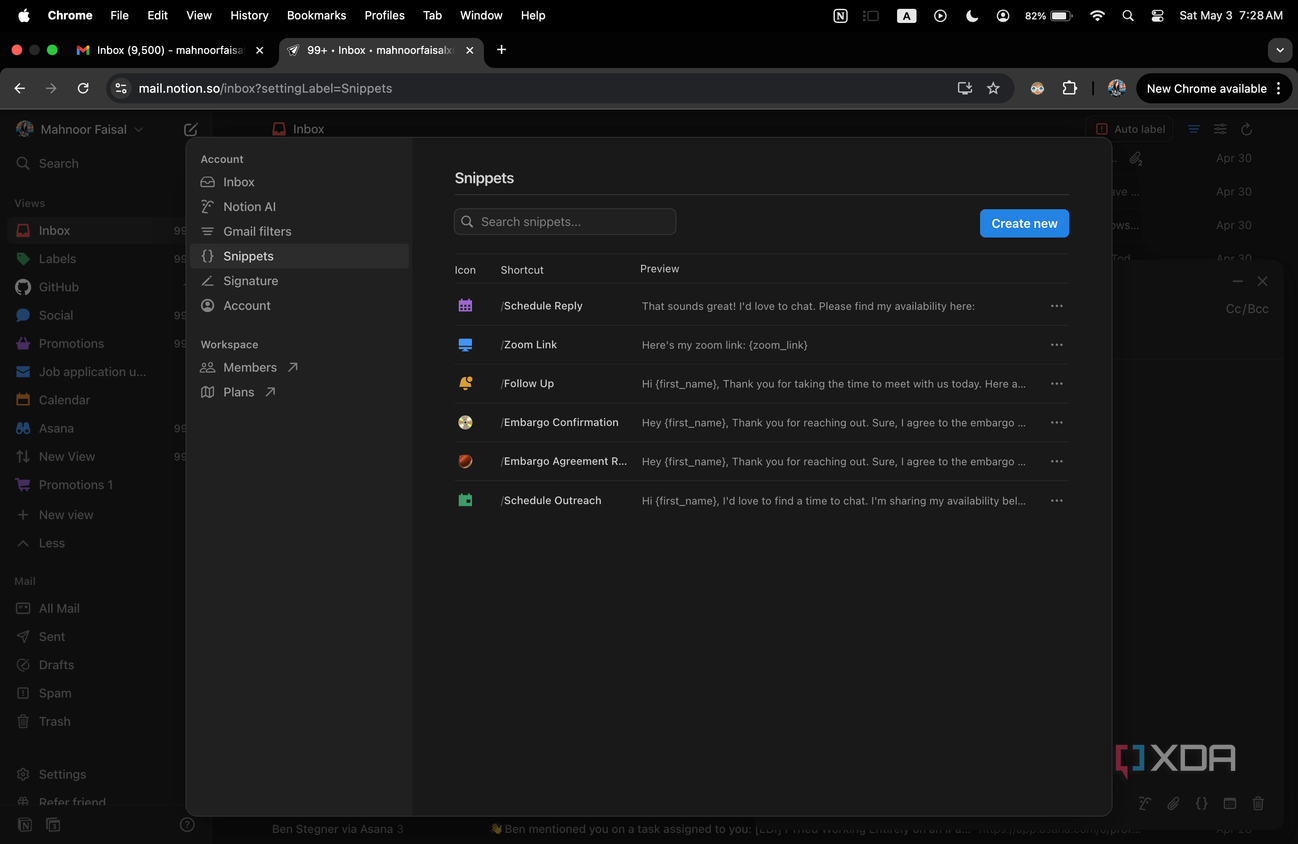Bookmark this page with the star icon
The width and height of the screenshot is (1298, 844).
[993, 88]
